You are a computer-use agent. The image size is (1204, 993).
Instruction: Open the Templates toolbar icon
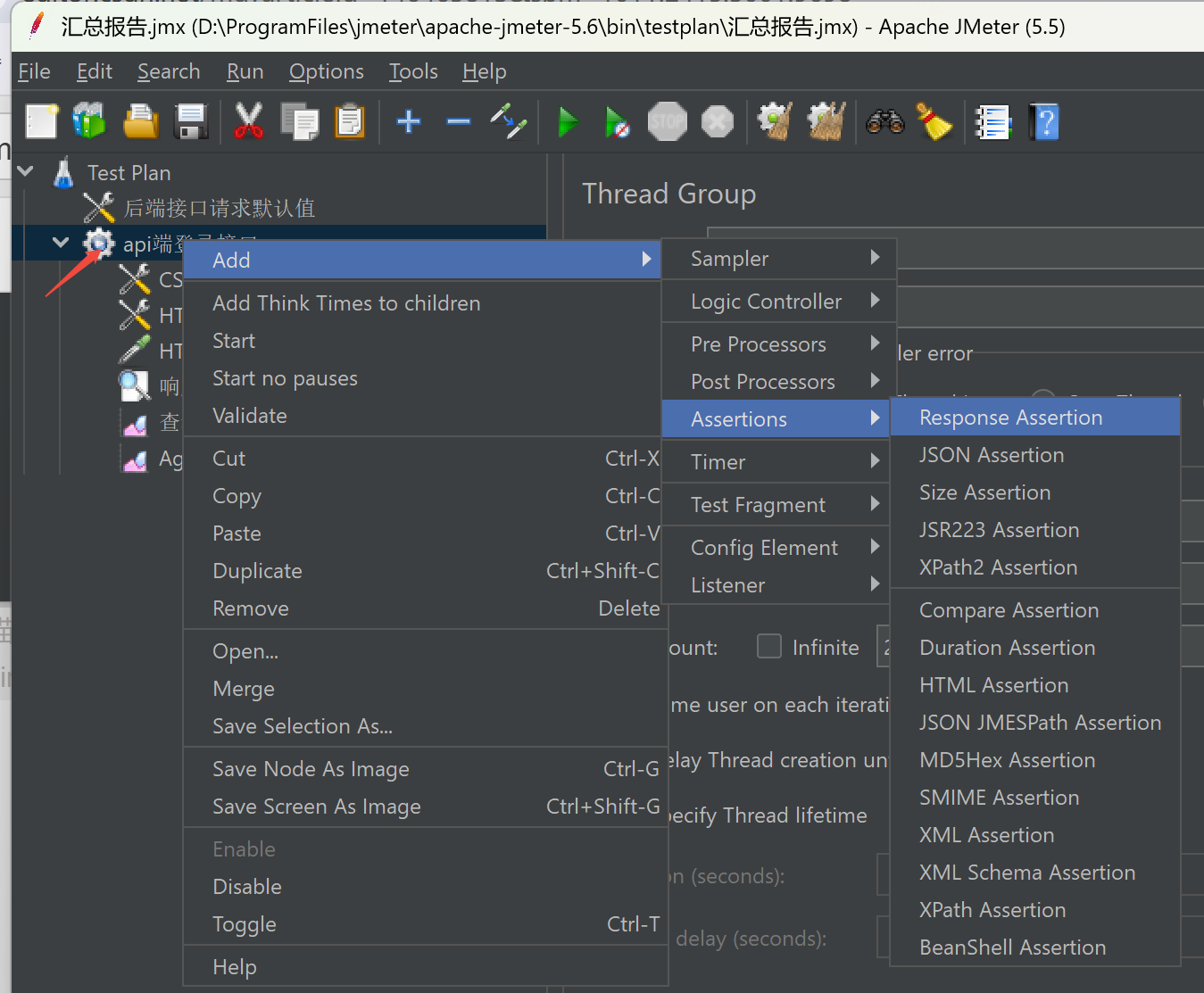pyautogui.click(x=89, y=121)
